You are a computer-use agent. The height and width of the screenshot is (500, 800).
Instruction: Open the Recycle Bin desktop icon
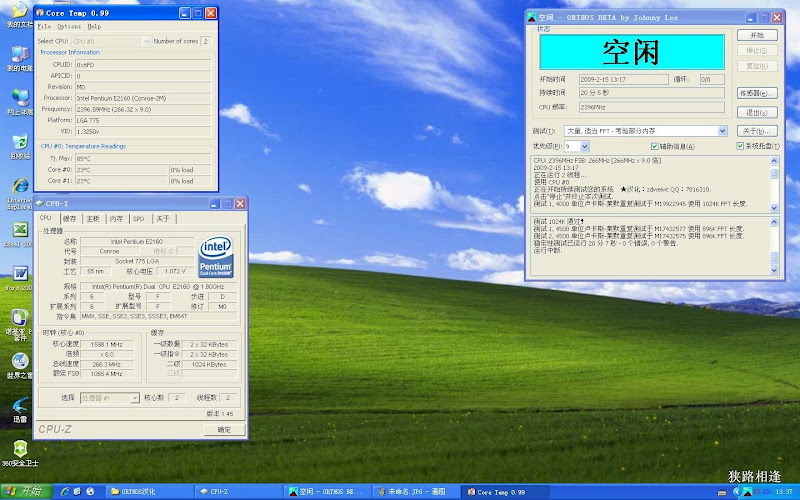tap(19, 142)
